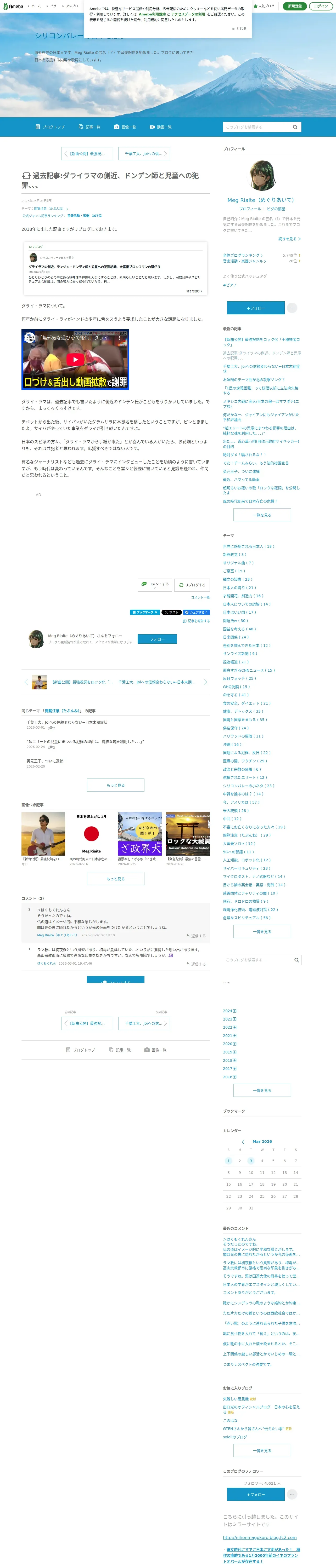
Task: Select calendar date 1 in Mar 2026
Action: [x=229, y=1161]
